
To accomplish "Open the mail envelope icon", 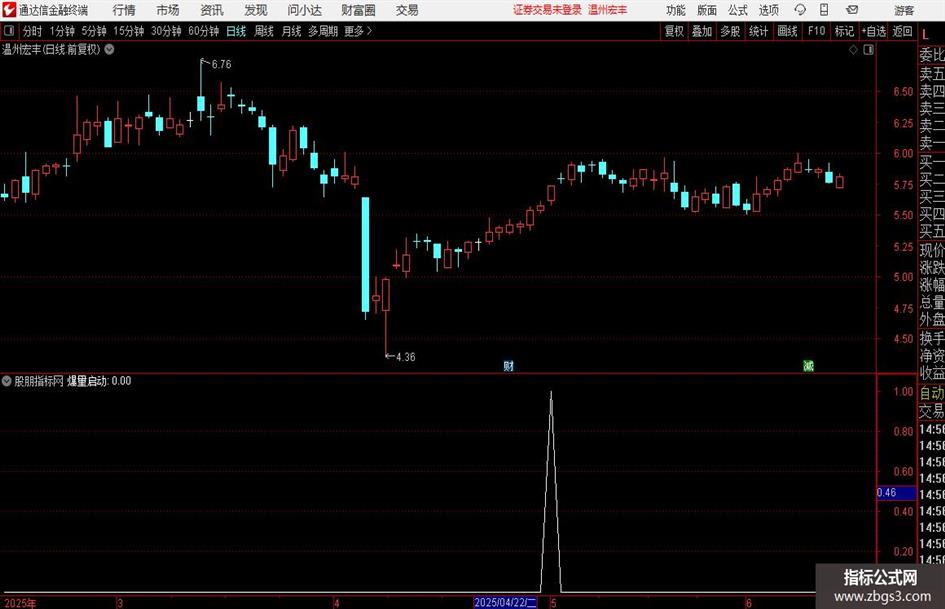I will tap(852, 10).
